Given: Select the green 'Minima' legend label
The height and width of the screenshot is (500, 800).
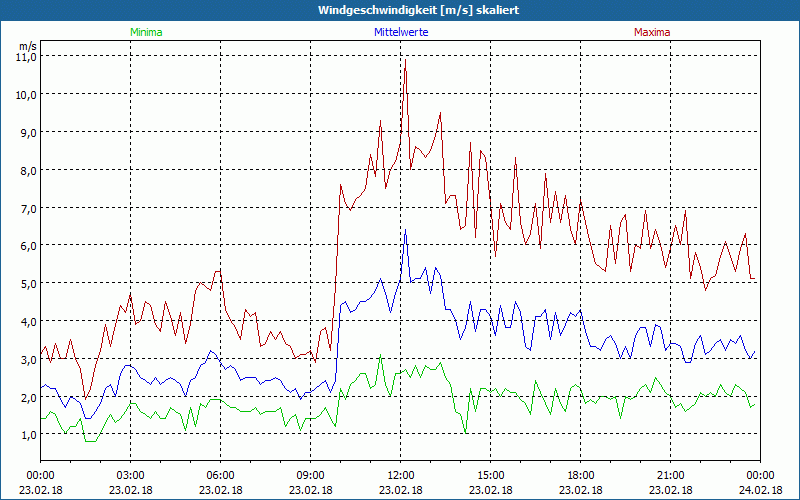Looking at the screenshot, I should [x=146, y=32].
